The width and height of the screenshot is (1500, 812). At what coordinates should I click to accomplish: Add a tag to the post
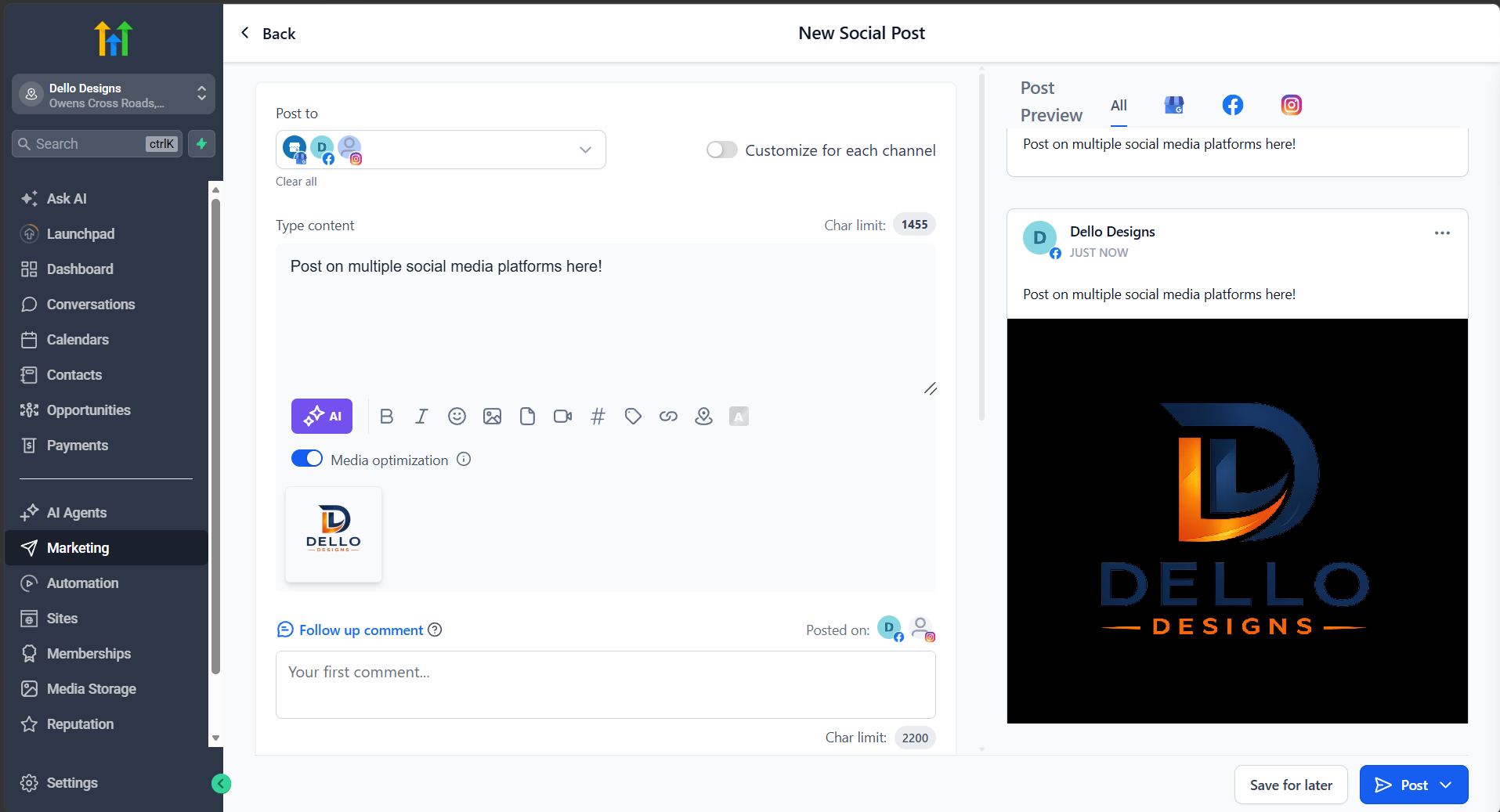[x=633, y=417]
